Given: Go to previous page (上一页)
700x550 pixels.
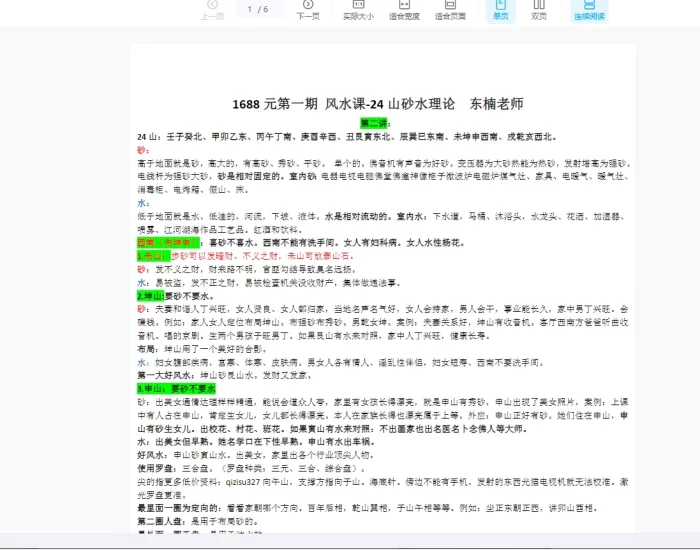Looking at the screenshot, I should pos(212,10).
